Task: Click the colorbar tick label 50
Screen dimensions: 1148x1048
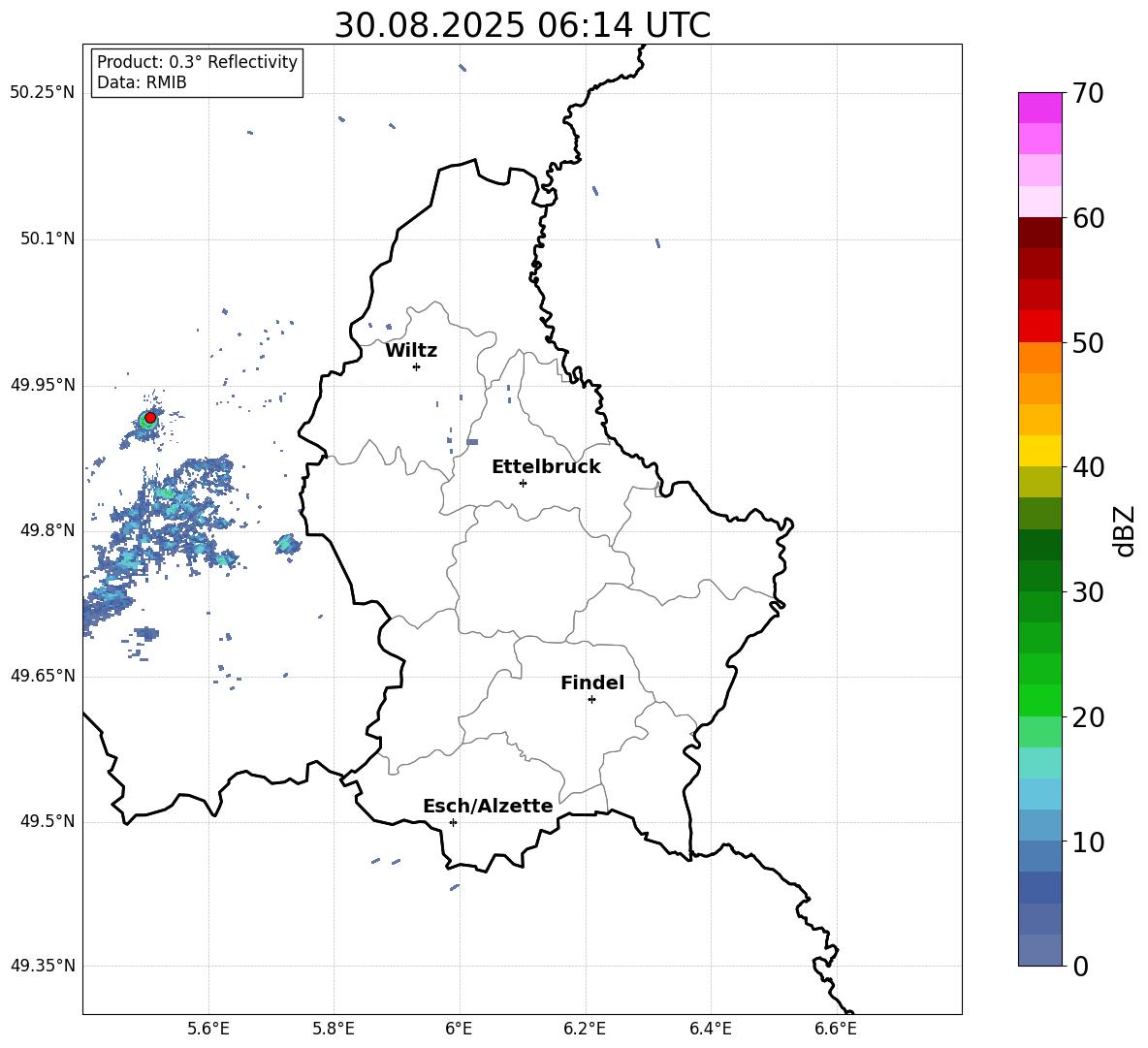Action: 1088,343
